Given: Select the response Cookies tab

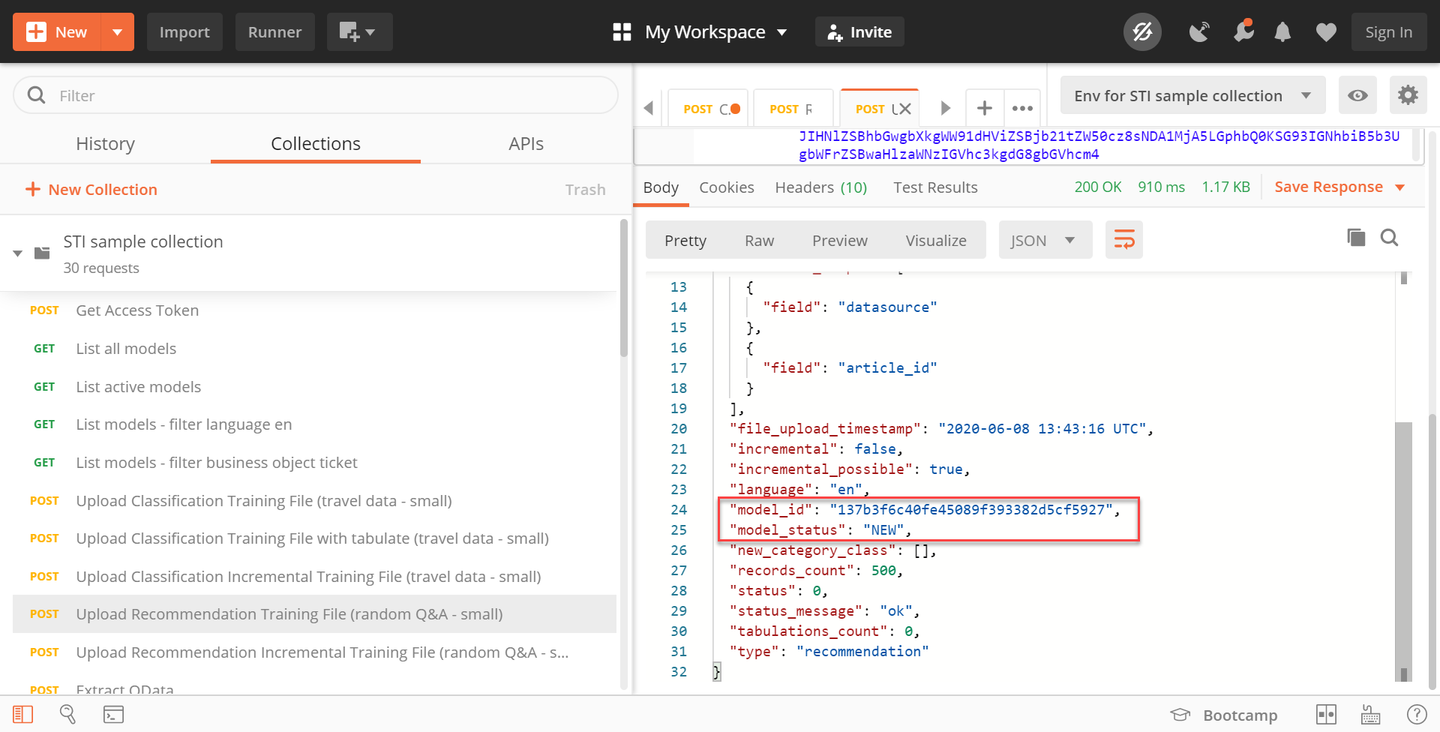Looking at the screenshot, I should click(x=727, y=187).
